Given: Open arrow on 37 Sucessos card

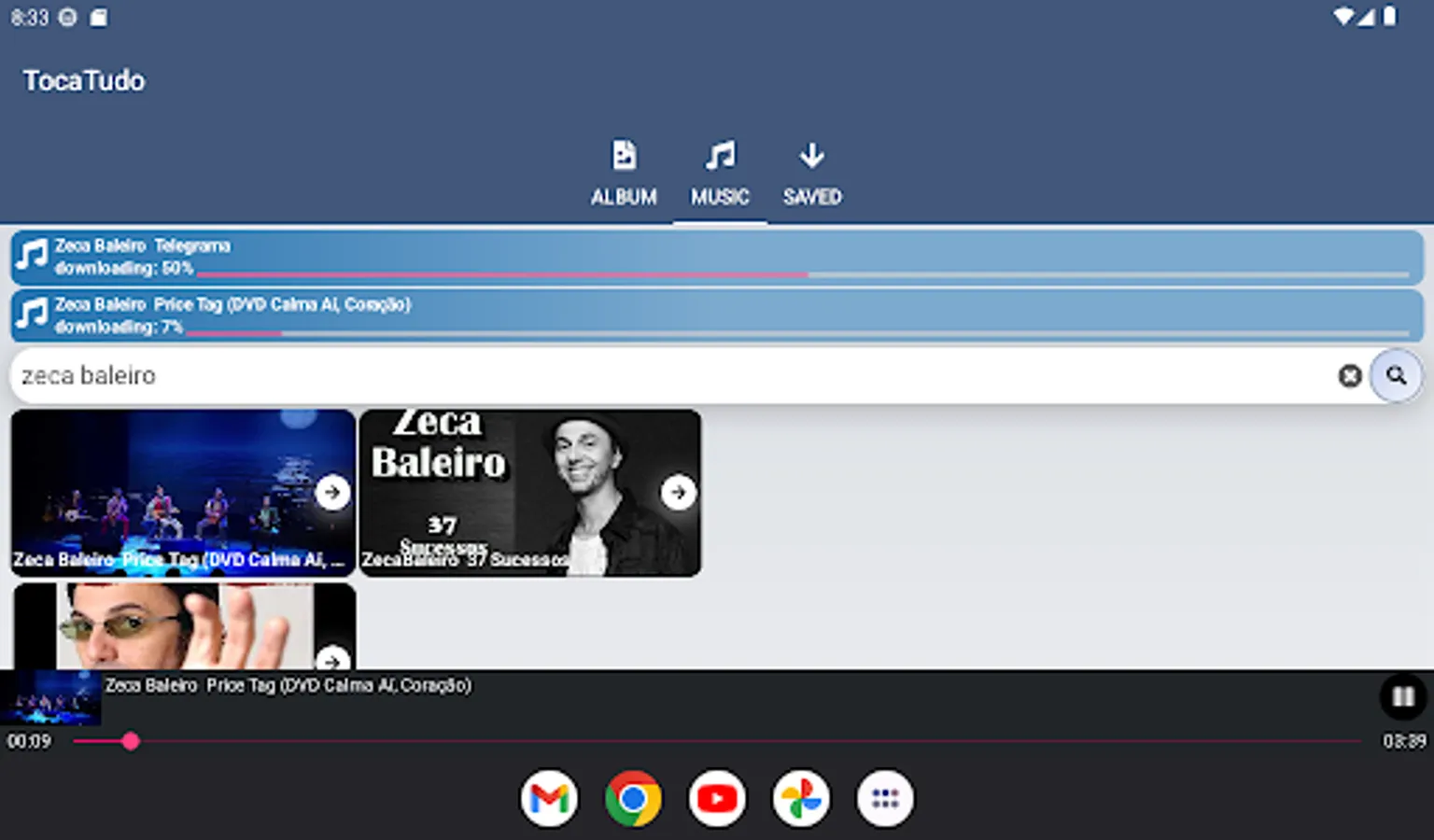Looking at the screenshot, I should tap(679, 492).
